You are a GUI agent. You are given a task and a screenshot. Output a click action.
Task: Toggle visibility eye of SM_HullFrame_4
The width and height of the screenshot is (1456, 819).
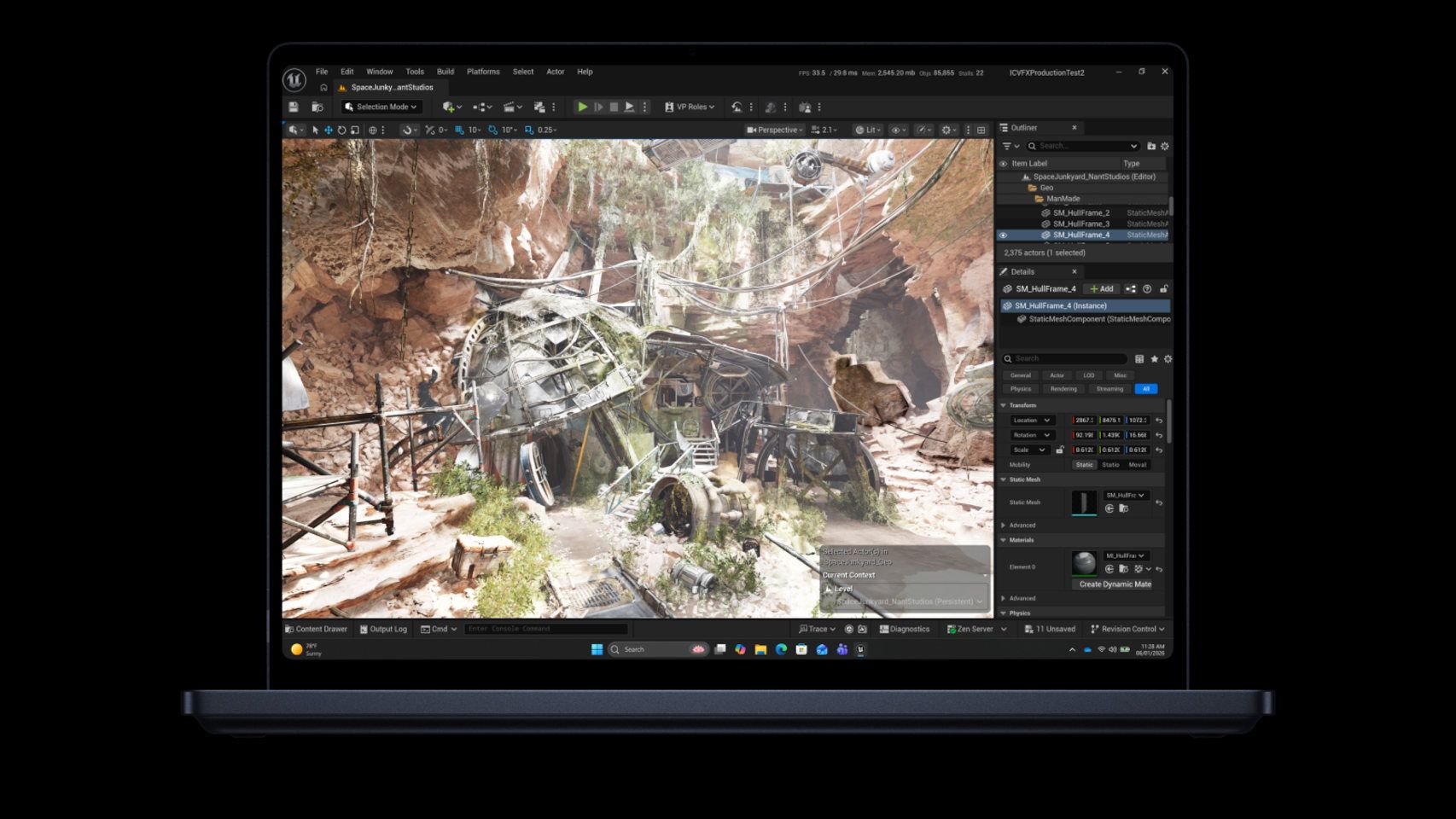click(1004, 235)
